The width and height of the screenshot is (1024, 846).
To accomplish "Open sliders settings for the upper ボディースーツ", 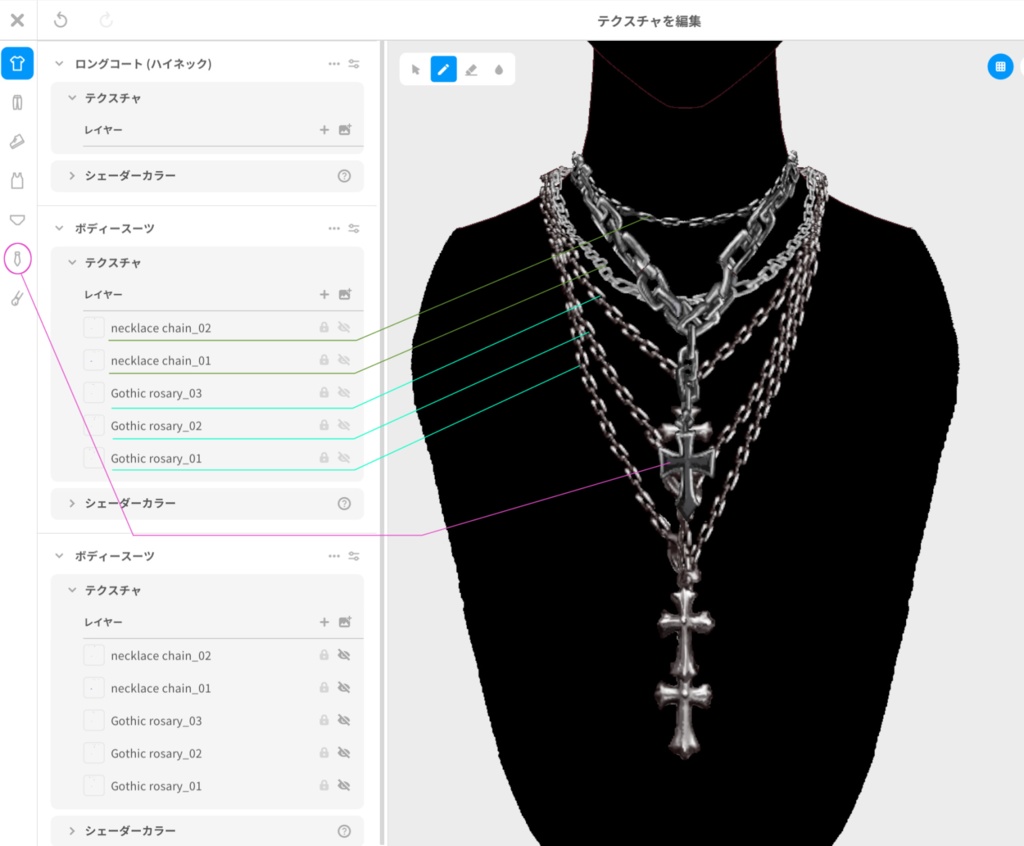I will tap(354, 228).
